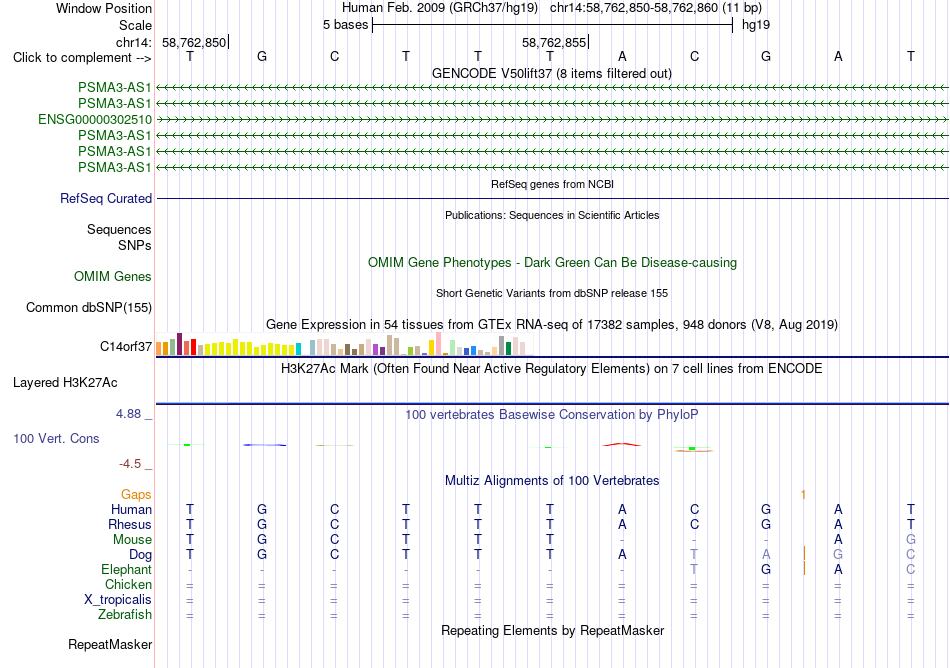
Task: Click the cyan GTEx expression bar
Action: tap(298, 349)
